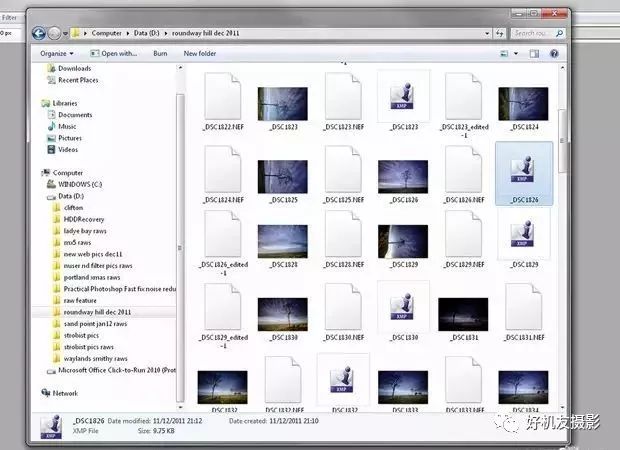
Task: Expand the Open with... dropdown
Action: [119, 53]
